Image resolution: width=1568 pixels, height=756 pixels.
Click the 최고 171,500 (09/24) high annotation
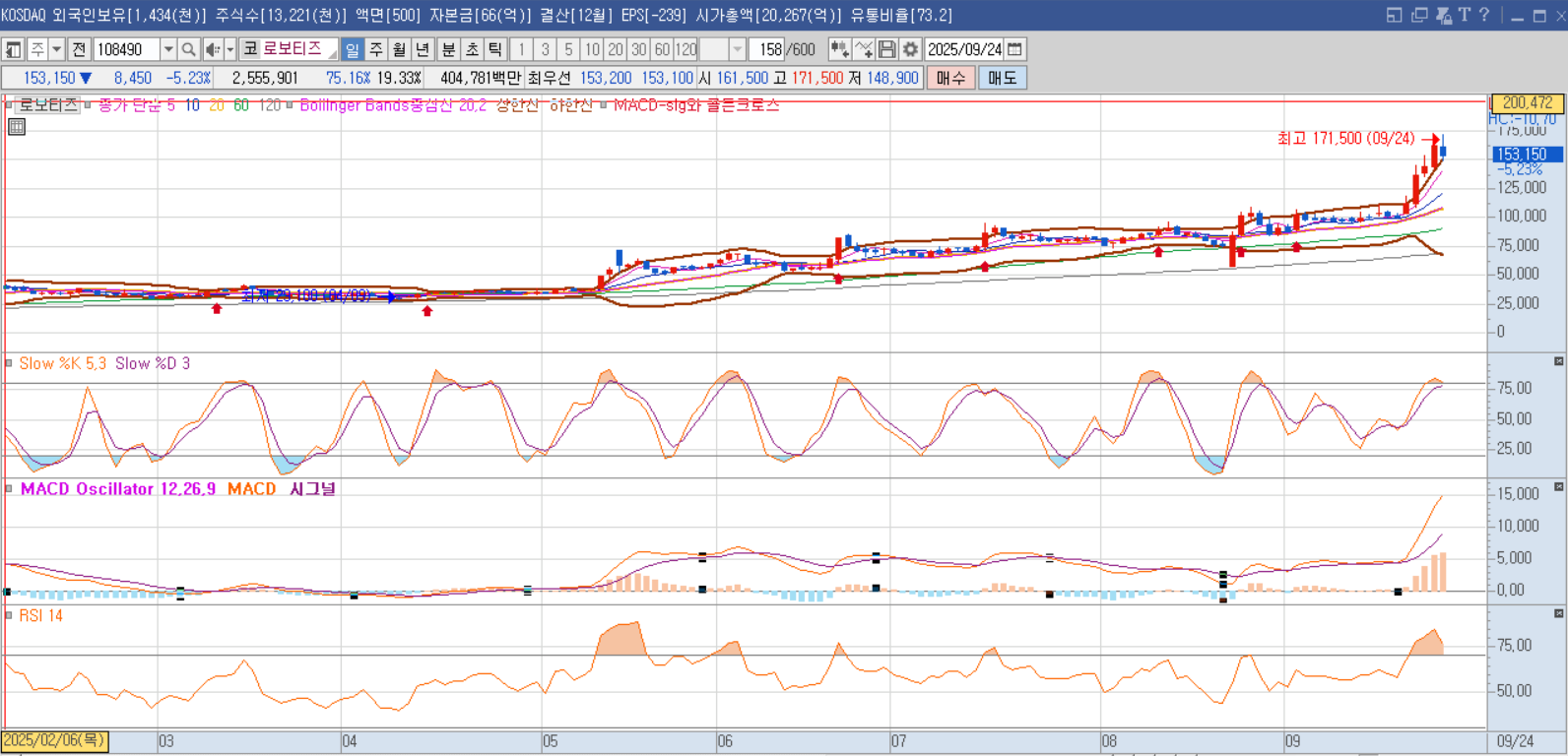tap(1345, 138)
